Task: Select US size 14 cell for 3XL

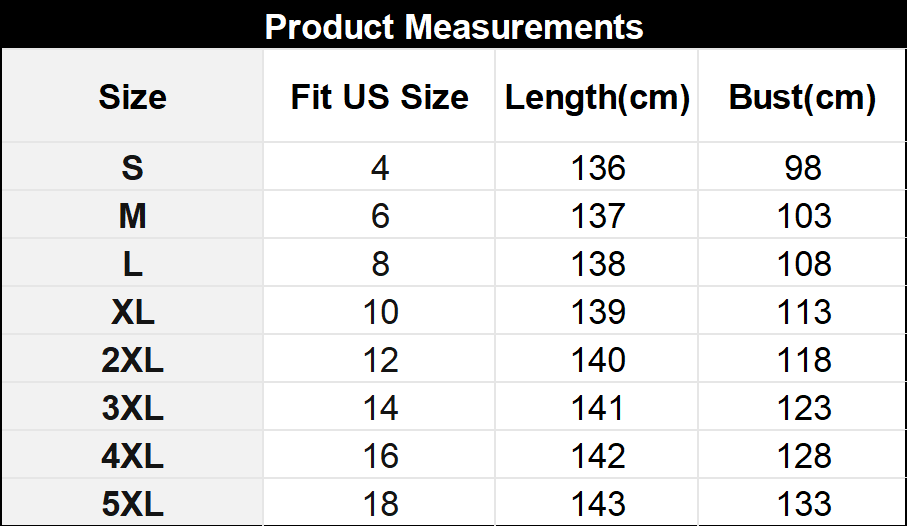Action: pos(379,408)
